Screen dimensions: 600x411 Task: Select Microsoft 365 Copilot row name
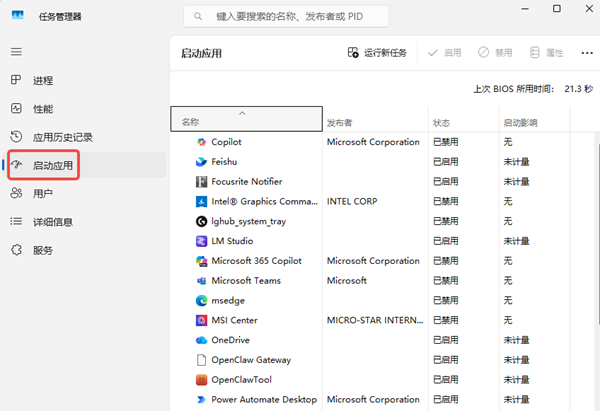pos(256,261)
